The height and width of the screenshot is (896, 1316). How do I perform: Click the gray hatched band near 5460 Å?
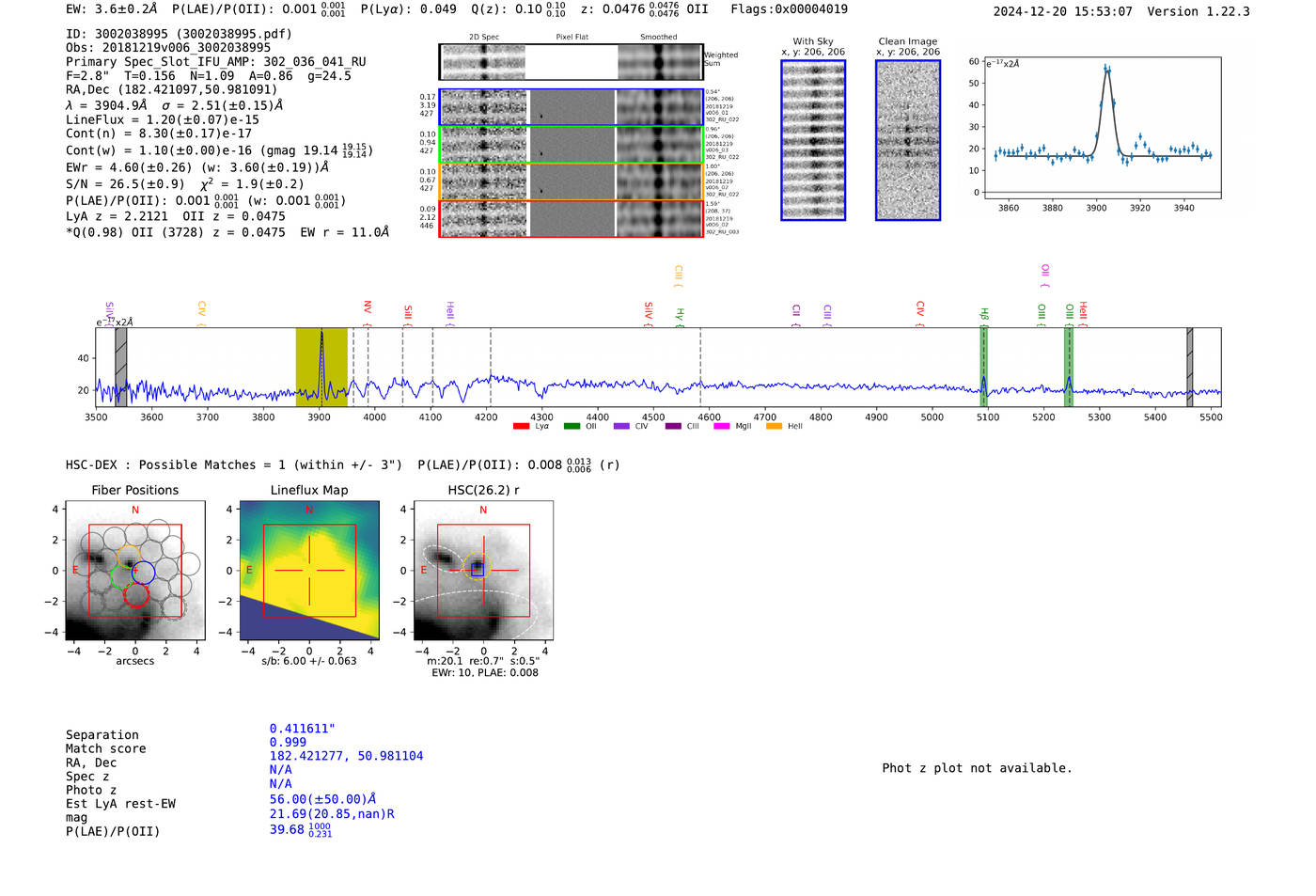(x=1190, y=368)
